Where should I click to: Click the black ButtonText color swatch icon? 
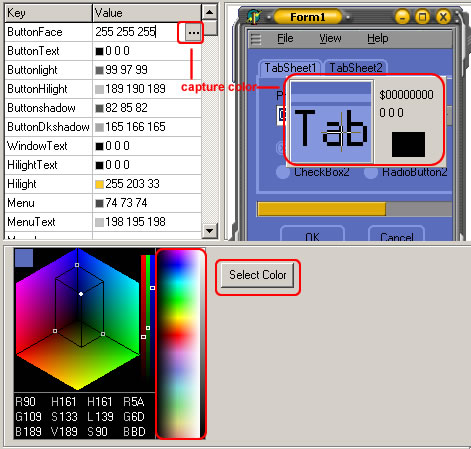pos(99,51)
